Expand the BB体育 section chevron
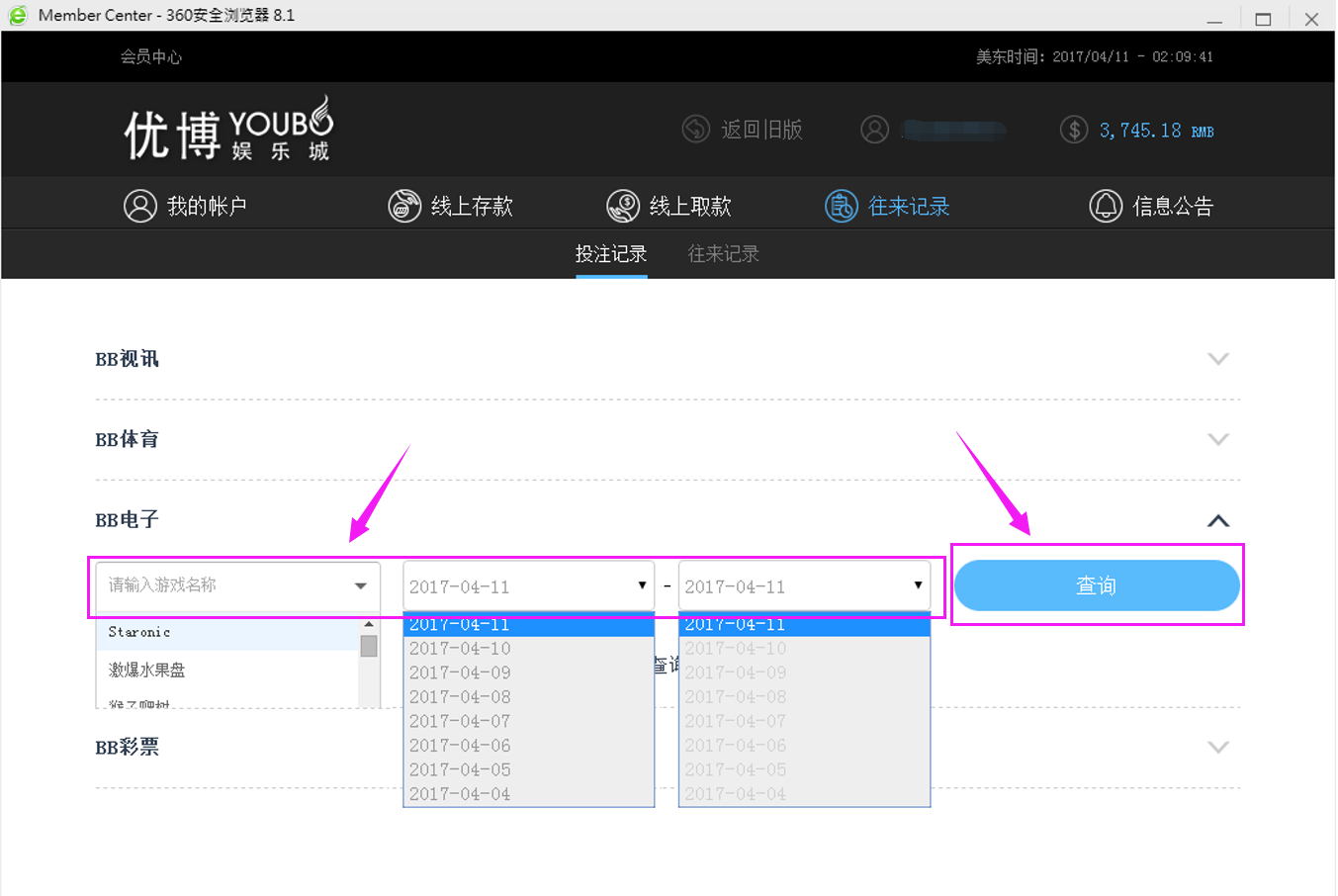The height and width of the screenshot is (896, 1338). (x=1218, y=439)
